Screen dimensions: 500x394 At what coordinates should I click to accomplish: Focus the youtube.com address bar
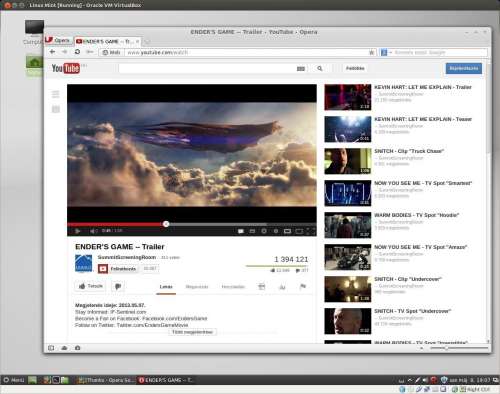coord(247,52)
